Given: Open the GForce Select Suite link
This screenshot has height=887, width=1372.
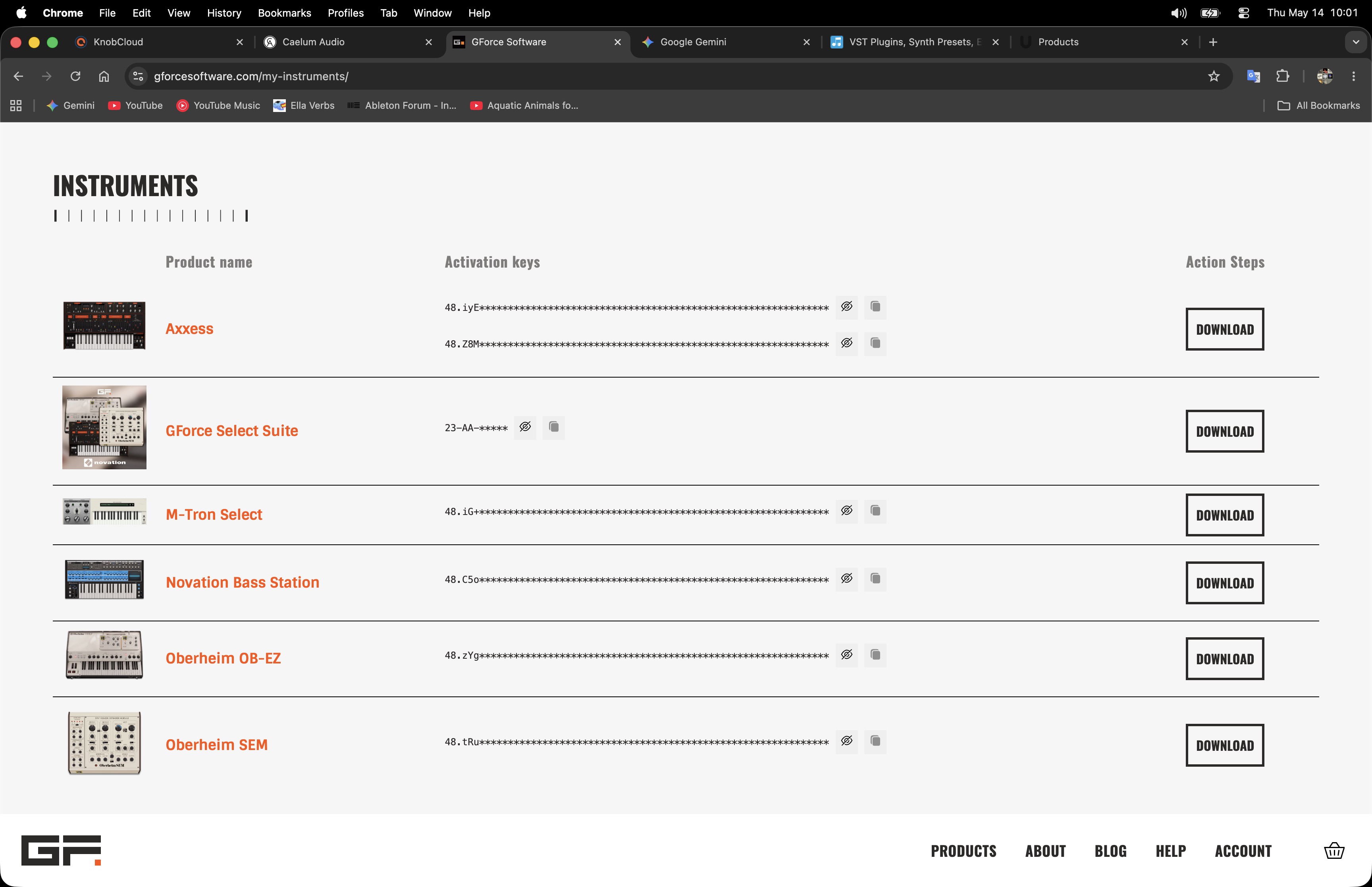Looking at the screenshot, I should pos(232,431).
